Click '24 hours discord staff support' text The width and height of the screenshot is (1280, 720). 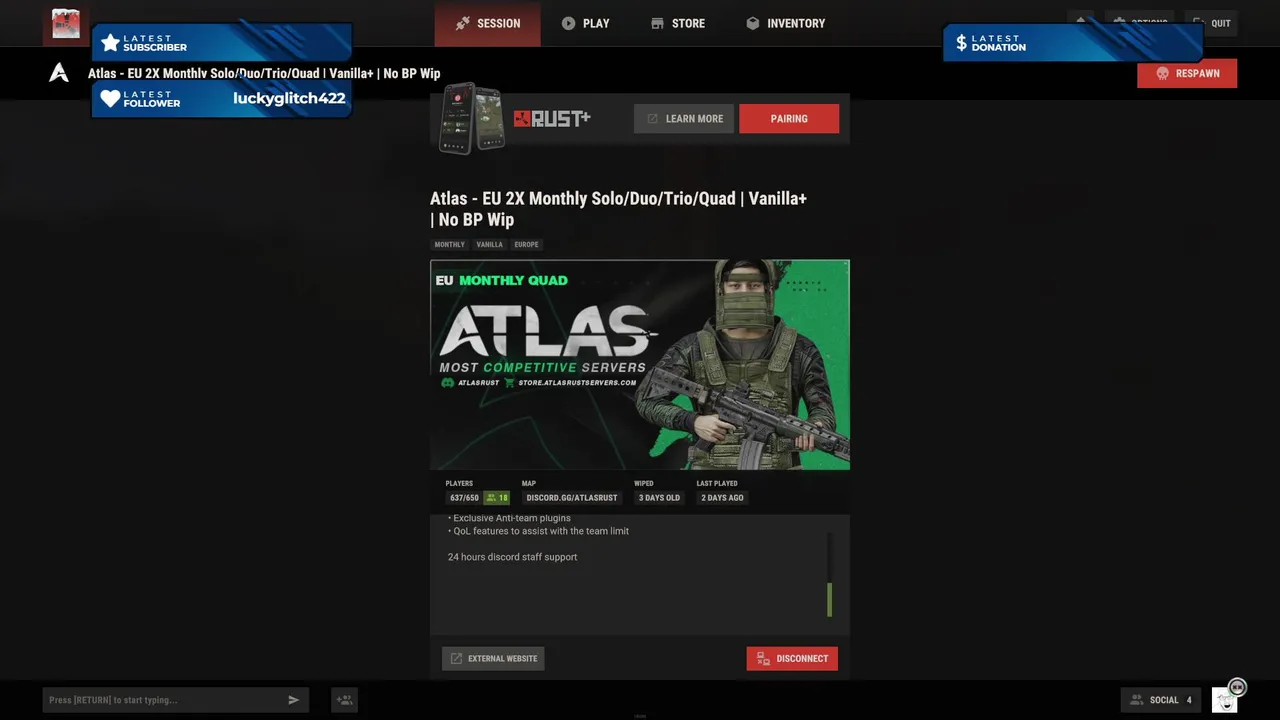(x=512, y=557)
